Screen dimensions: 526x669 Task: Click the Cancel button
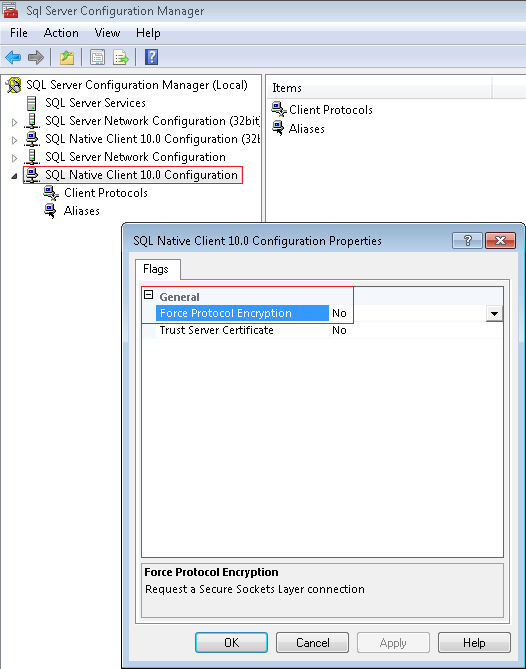tap(312, 643)
